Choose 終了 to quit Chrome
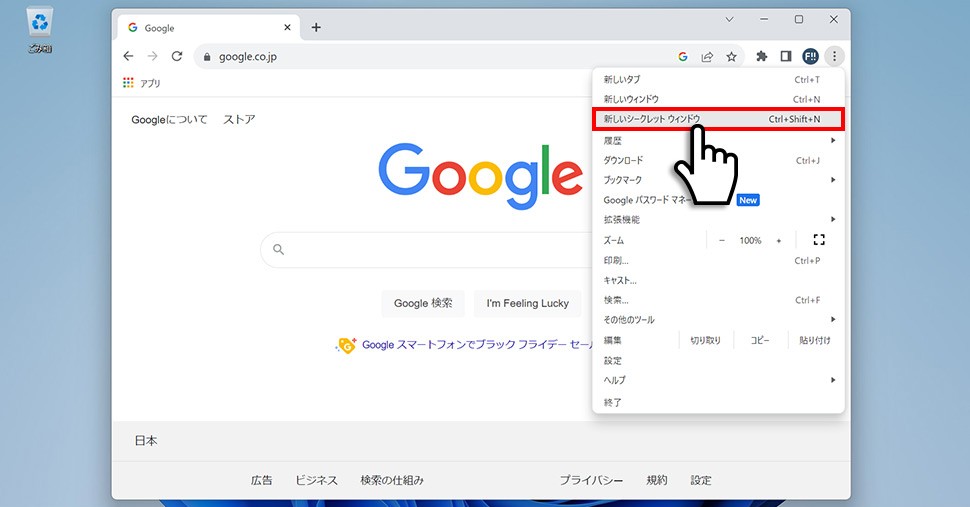Screen dimensions: 970x507 coord(718,403)
